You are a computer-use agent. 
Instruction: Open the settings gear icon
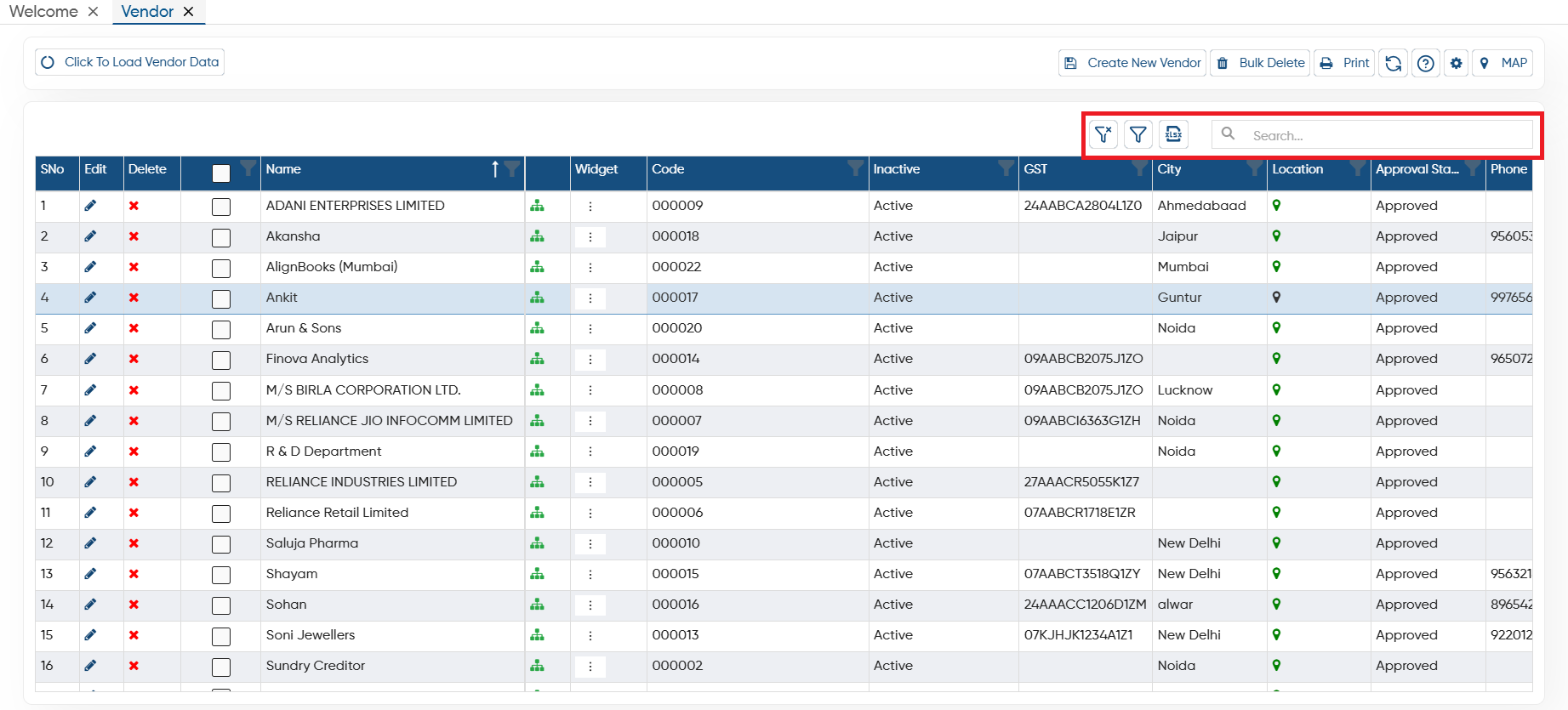click(1457, 63)
